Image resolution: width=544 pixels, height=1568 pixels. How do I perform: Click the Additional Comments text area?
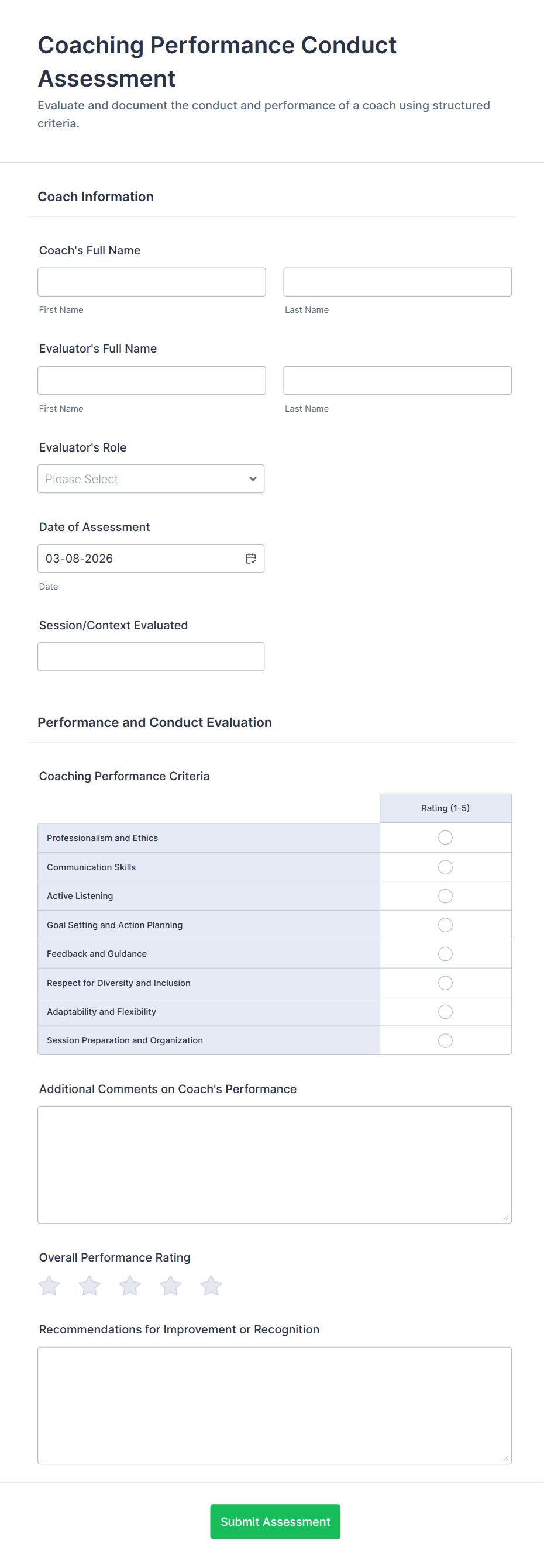click(274, 1164)
